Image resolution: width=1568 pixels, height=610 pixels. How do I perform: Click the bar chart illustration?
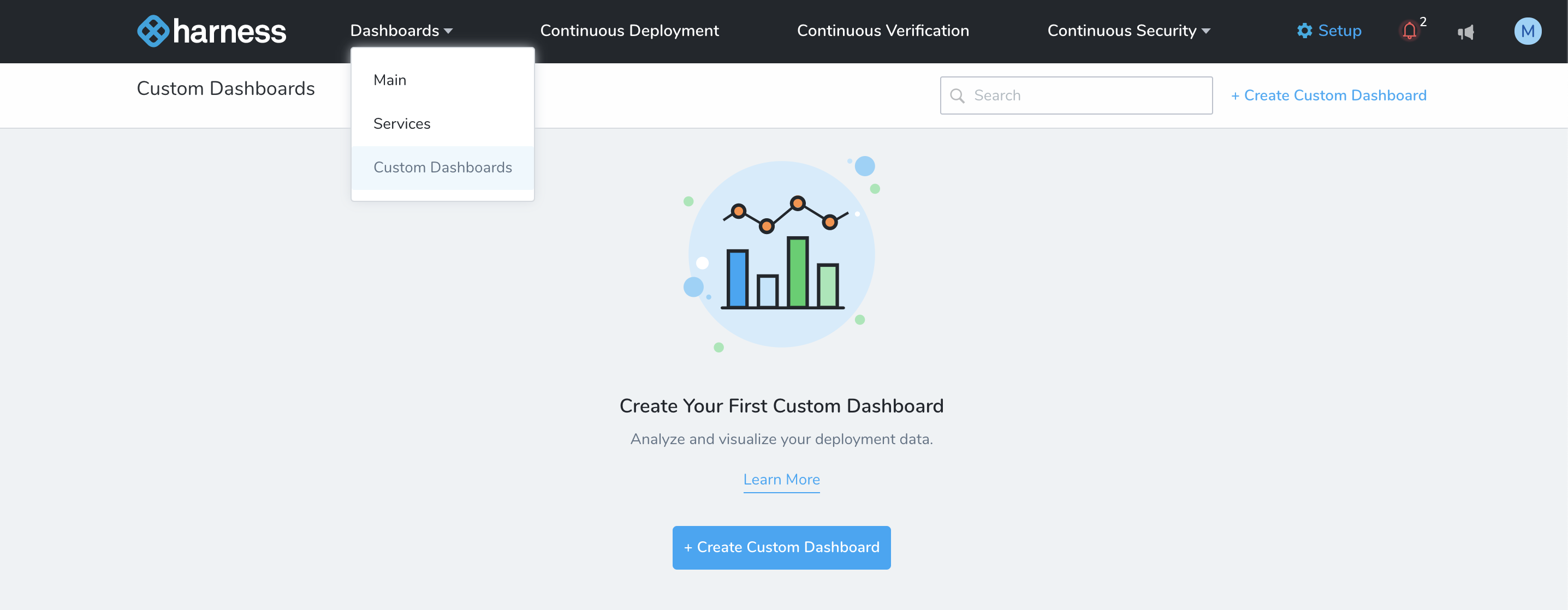pyautogui.click(x=781, y=254)
